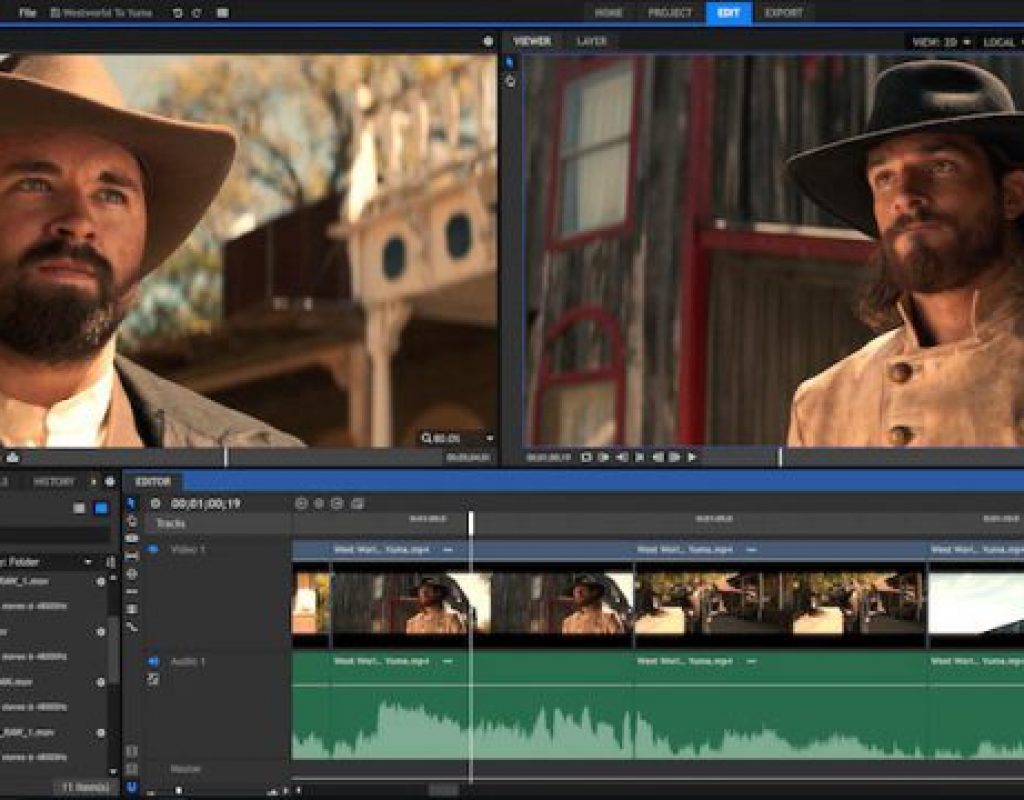Screen dimensions: 1024x800
Task: Open the trimmer zoom level dropdown
Action: click(457, 438)
